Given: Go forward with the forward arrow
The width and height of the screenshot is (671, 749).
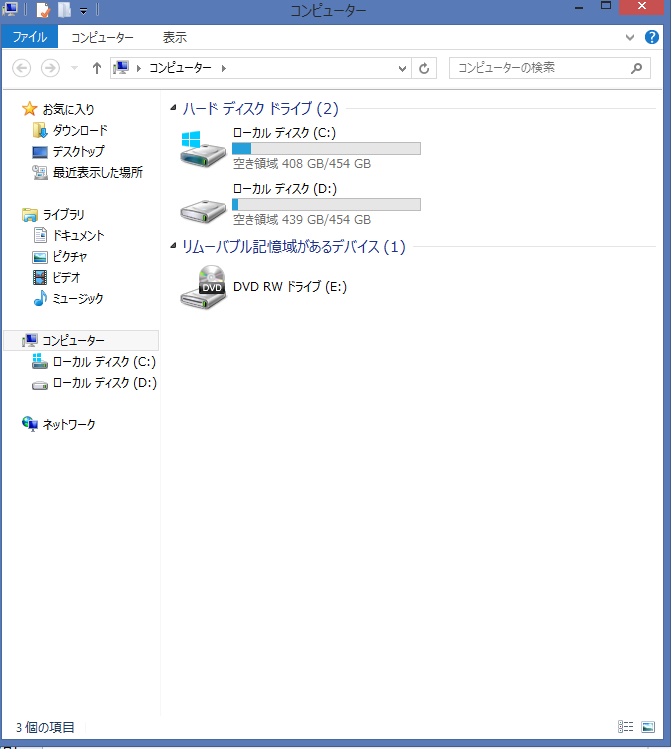Looking at the screenshot, I should [50, 68].
